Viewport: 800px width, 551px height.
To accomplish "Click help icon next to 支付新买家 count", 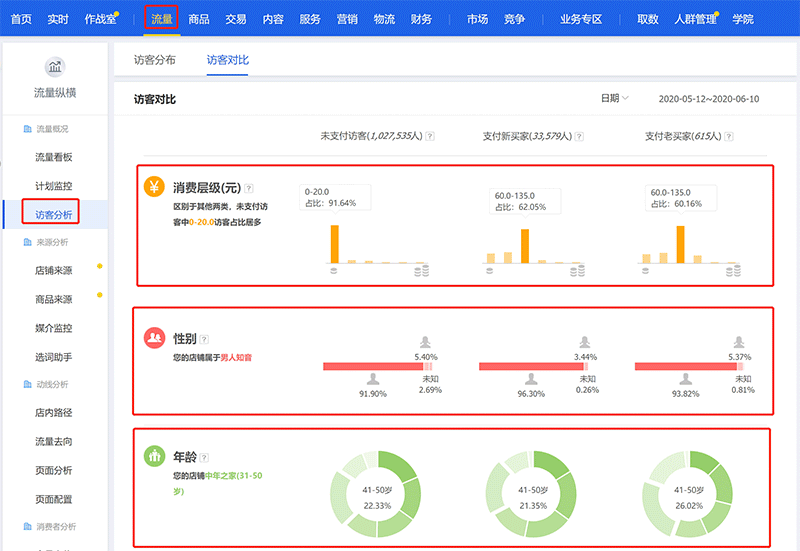I will 579,136.
